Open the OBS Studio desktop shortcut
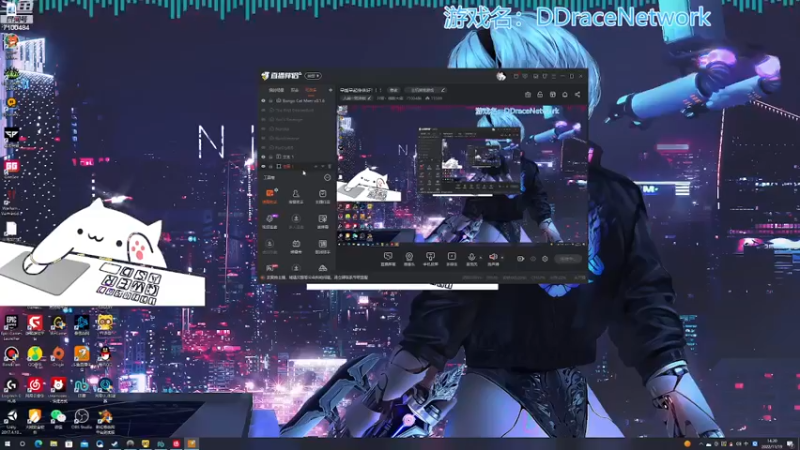Viewport: 800px width, 450px height. tap(82, 417)
